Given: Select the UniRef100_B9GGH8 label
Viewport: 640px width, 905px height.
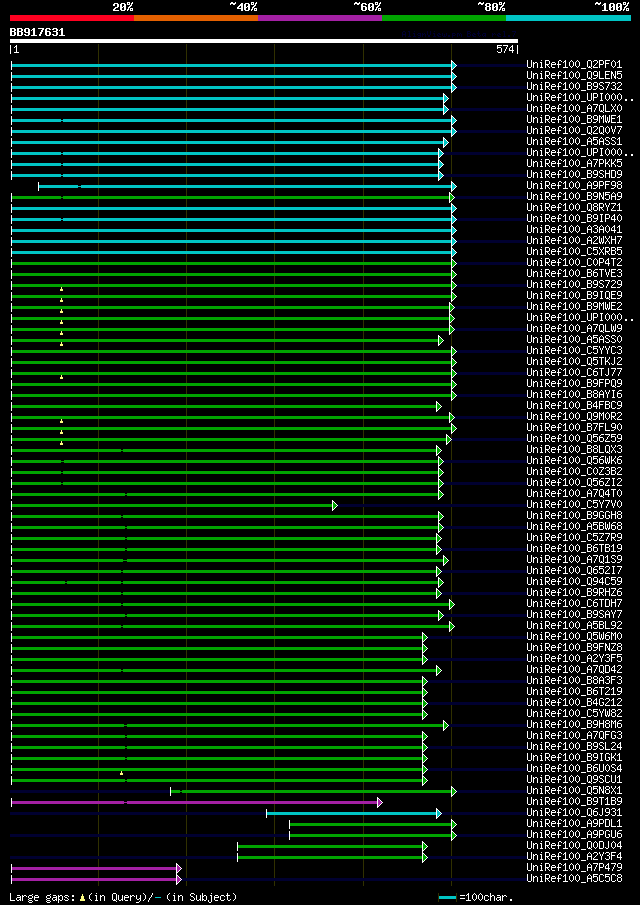Looking at the screenshot, I should 574,516.
